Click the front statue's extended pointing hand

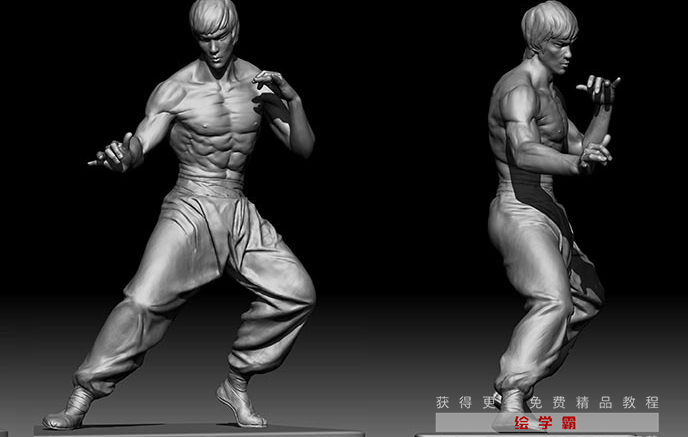tap(113, 154)
